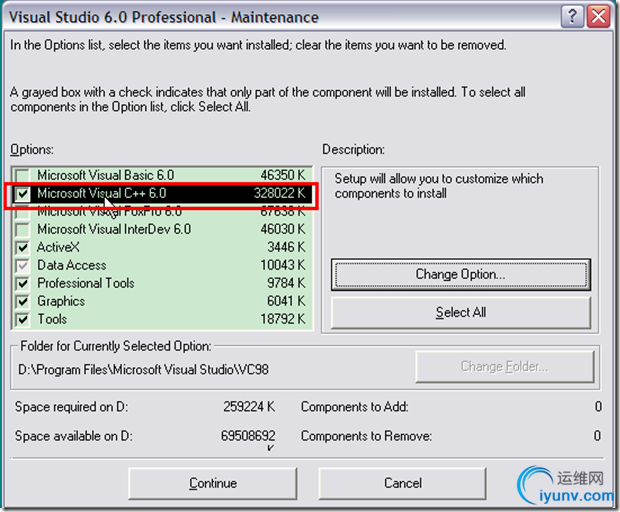Click the Options: list label

click(x=32, y=150)
